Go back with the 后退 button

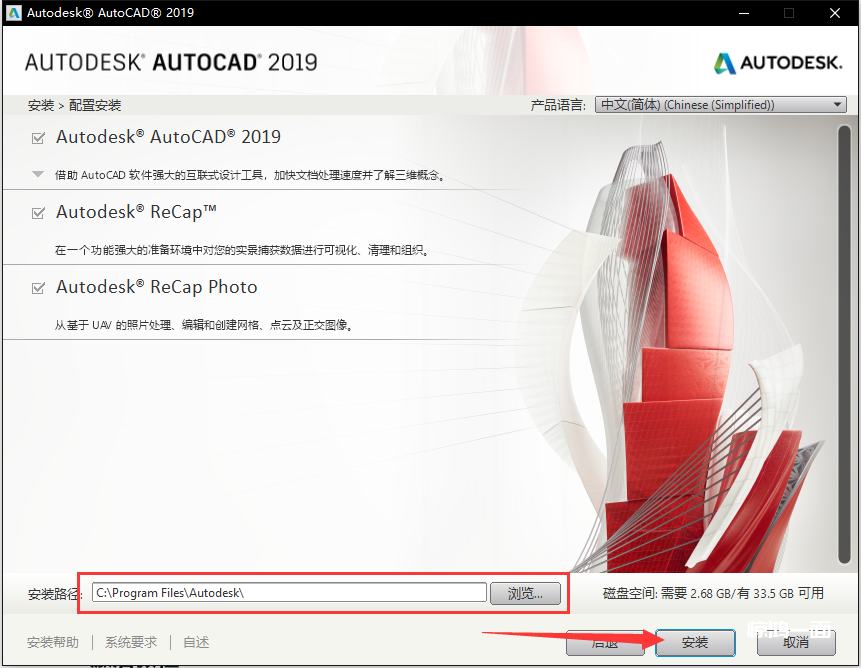604,642
